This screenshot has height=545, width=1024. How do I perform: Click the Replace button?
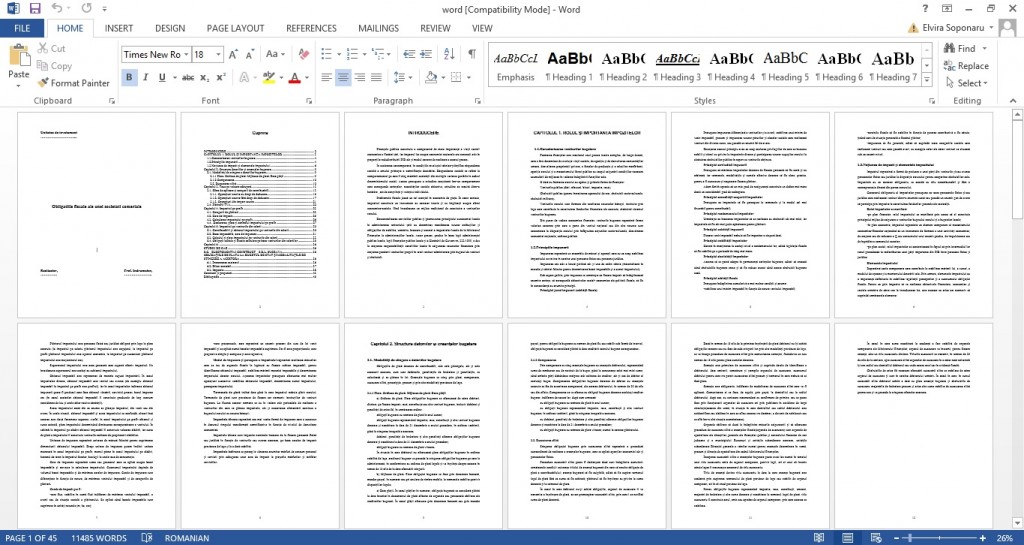tap(965, 66)
